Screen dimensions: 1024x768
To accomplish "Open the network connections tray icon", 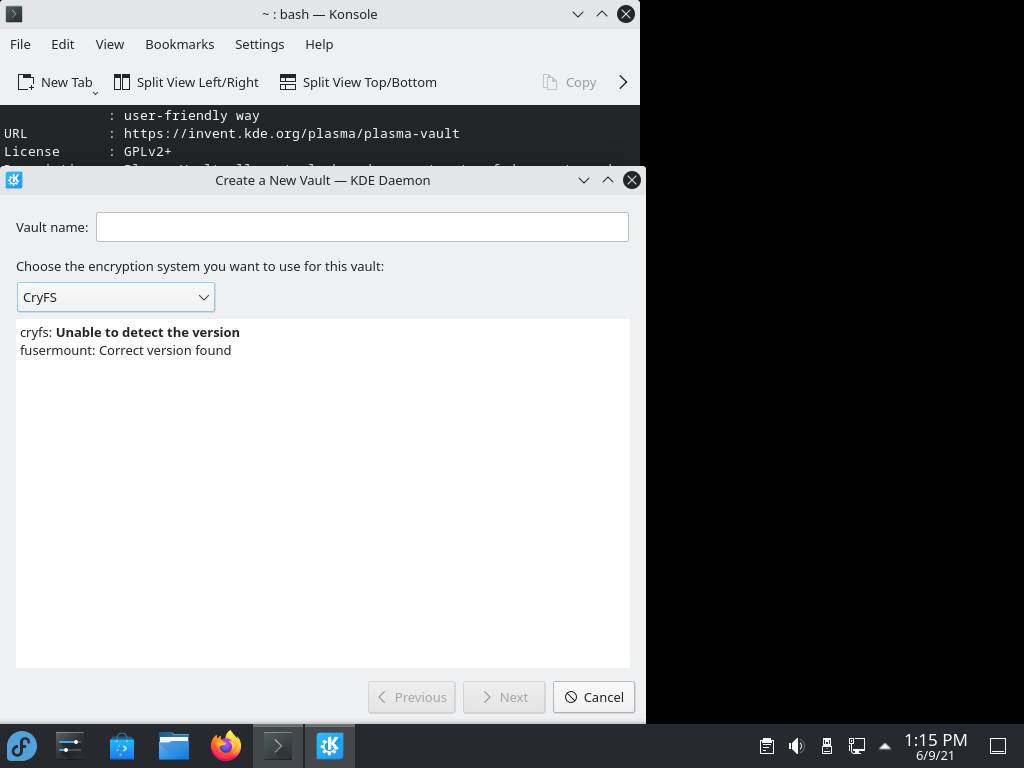I will tap(857, 746).
